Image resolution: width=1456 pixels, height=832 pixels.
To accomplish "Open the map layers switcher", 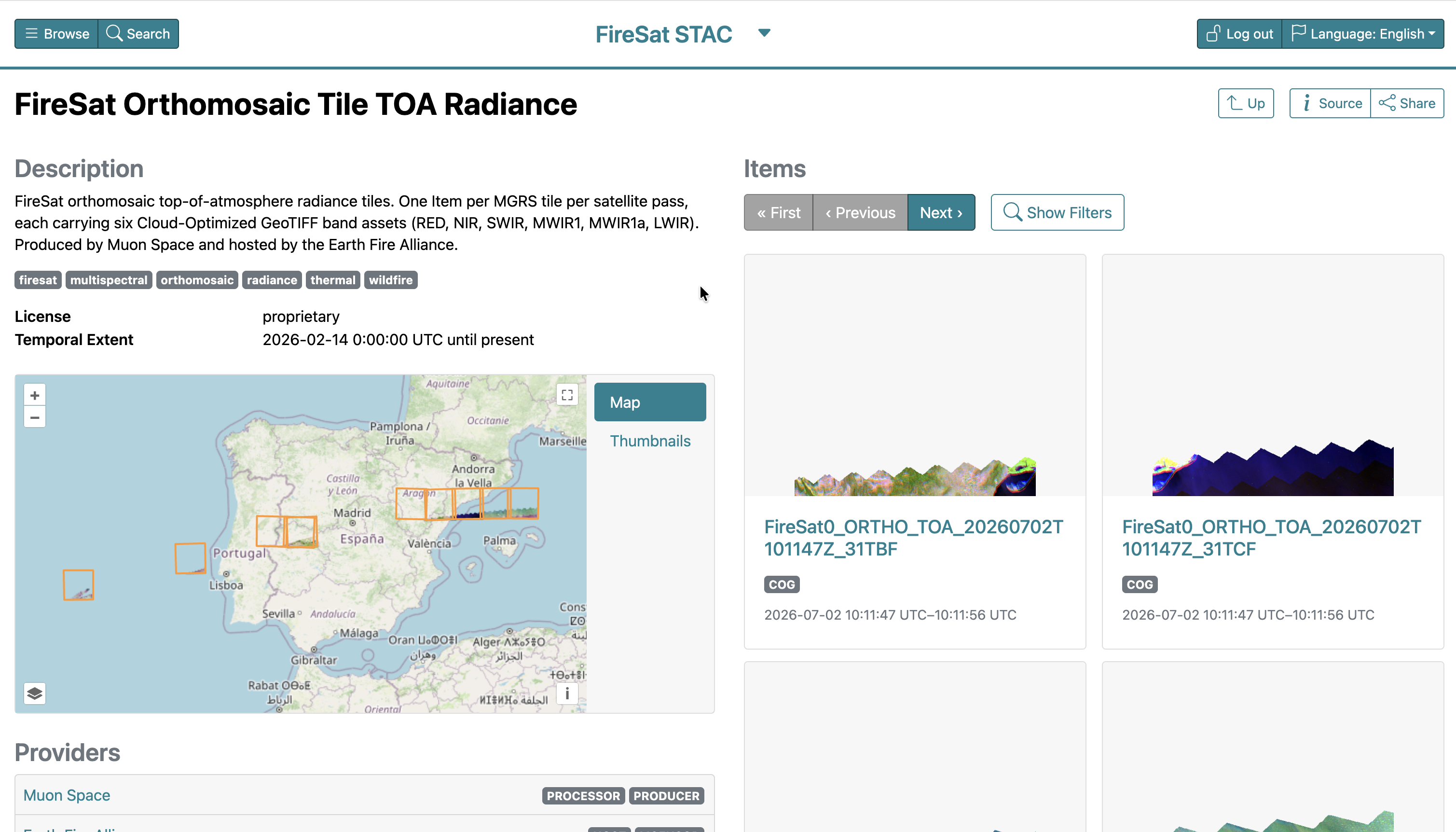I will [35, 693].
